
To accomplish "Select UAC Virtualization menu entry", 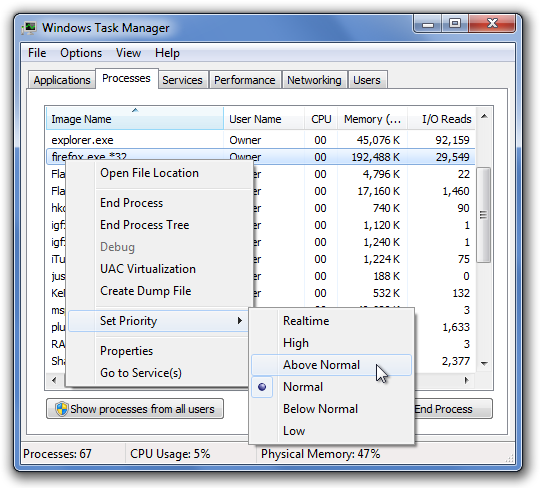I will 160,269.
